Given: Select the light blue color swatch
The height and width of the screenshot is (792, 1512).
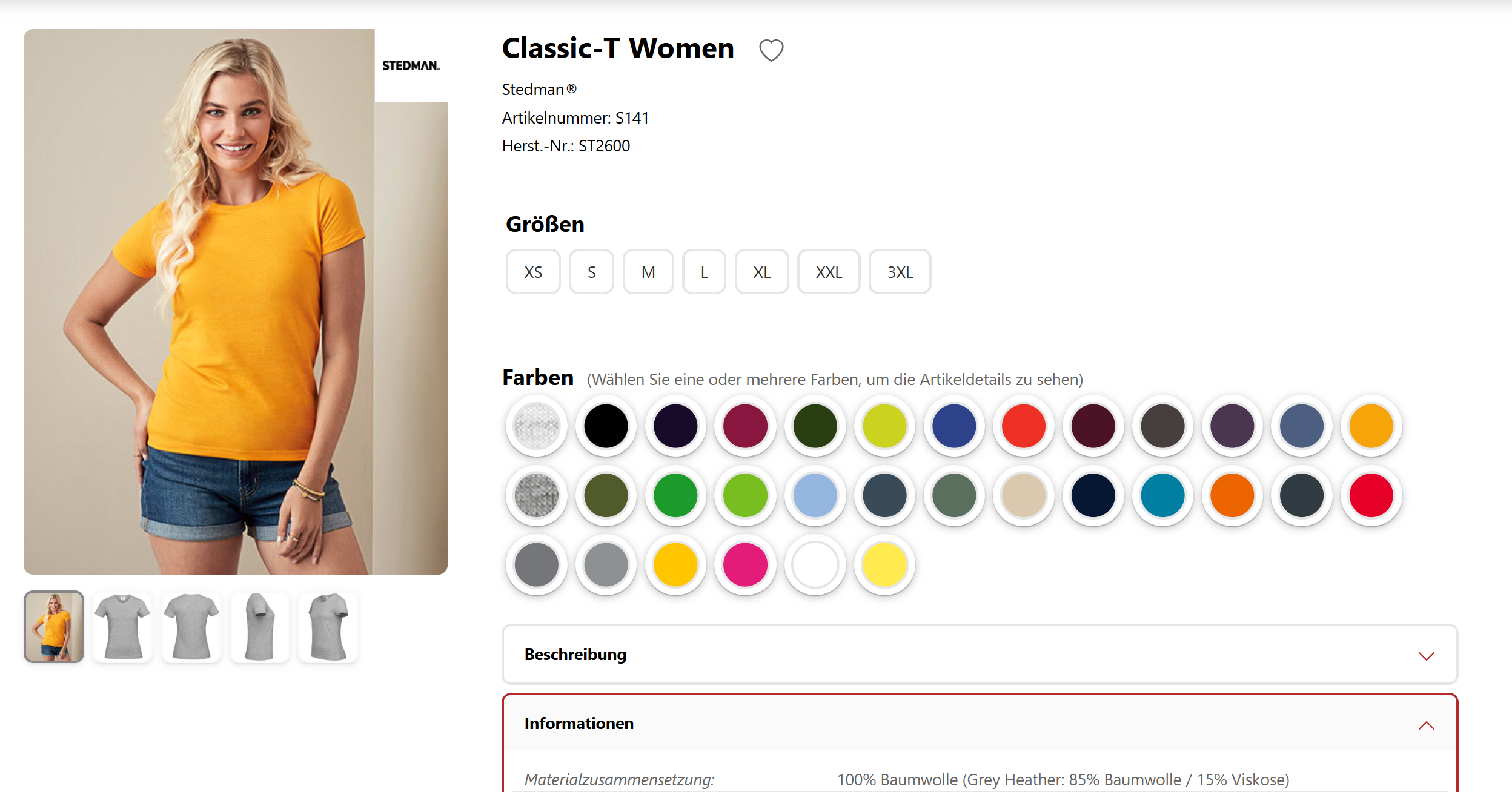Looking at the screenshot, I should 815,496.
